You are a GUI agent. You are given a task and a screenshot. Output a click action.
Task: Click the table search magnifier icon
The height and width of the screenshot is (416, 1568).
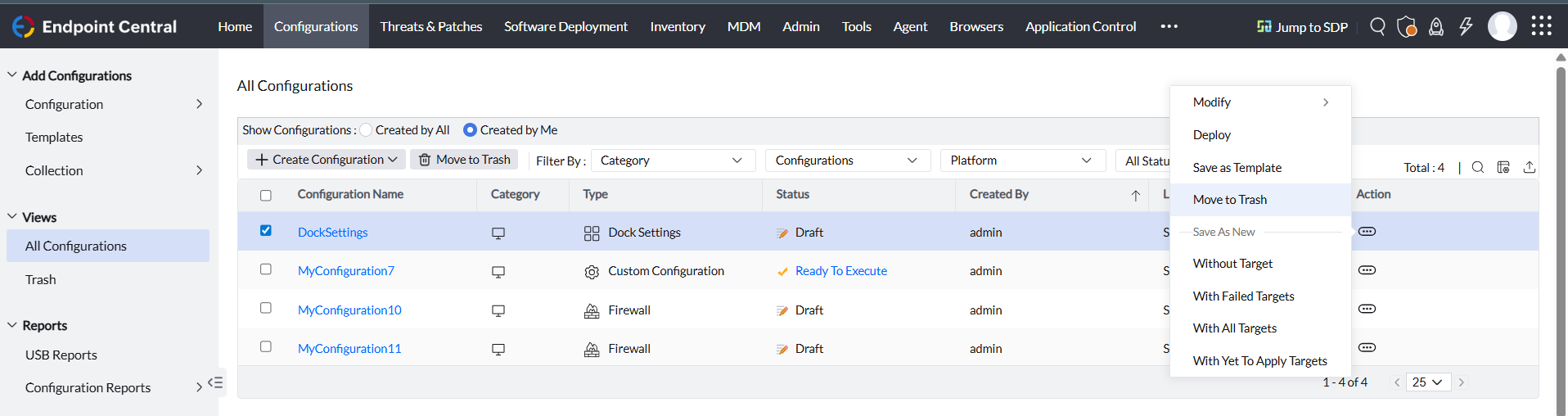pos(1478,167)
